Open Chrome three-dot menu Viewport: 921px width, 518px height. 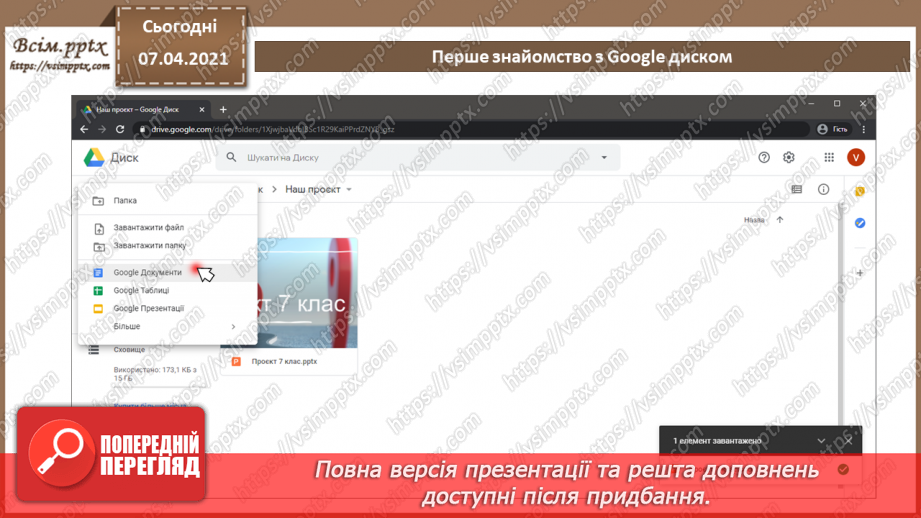[x=863, y=129]
